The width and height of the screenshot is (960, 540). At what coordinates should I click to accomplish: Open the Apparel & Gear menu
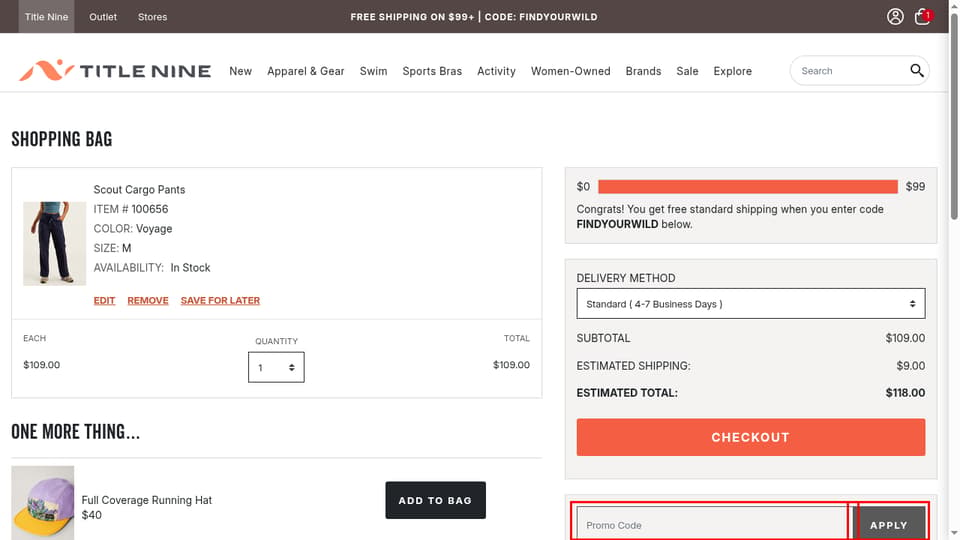click(x=306, y=71)
